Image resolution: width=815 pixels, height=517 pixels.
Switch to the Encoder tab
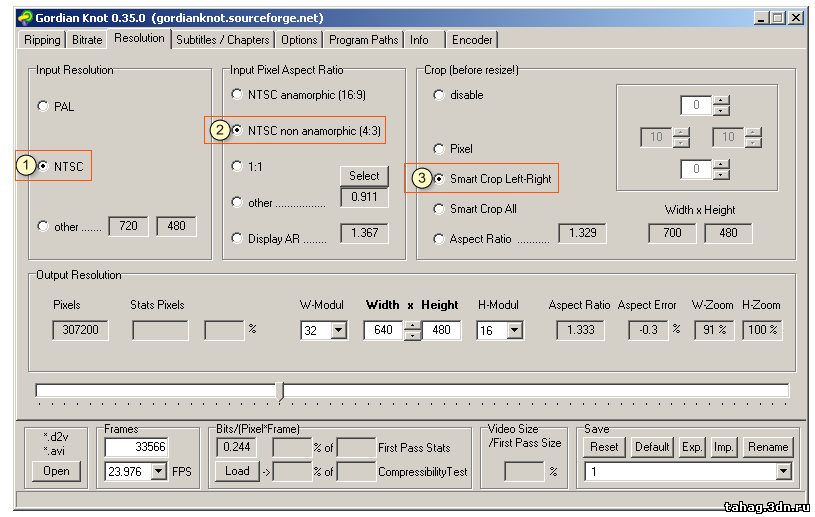point(472,40)
